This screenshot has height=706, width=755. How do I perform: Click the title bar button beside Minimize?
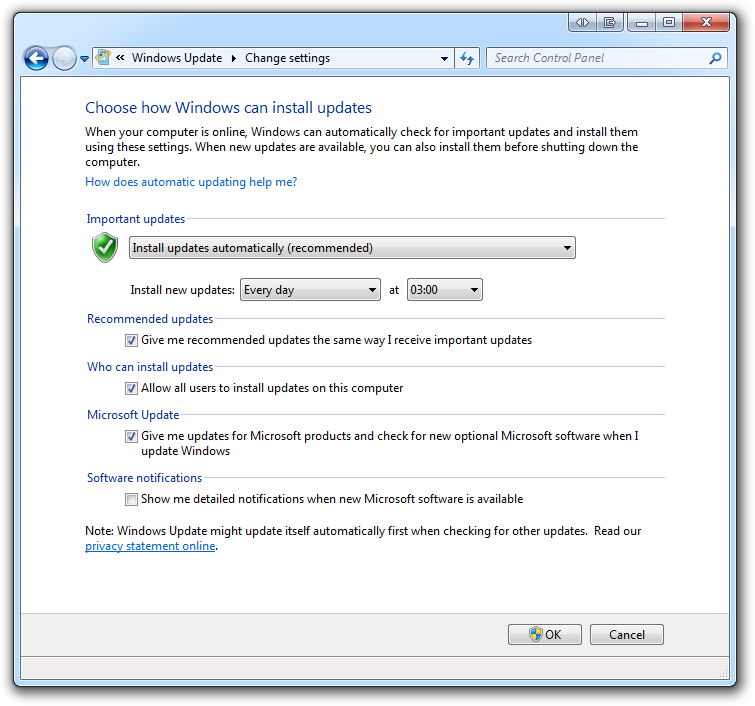610,22
